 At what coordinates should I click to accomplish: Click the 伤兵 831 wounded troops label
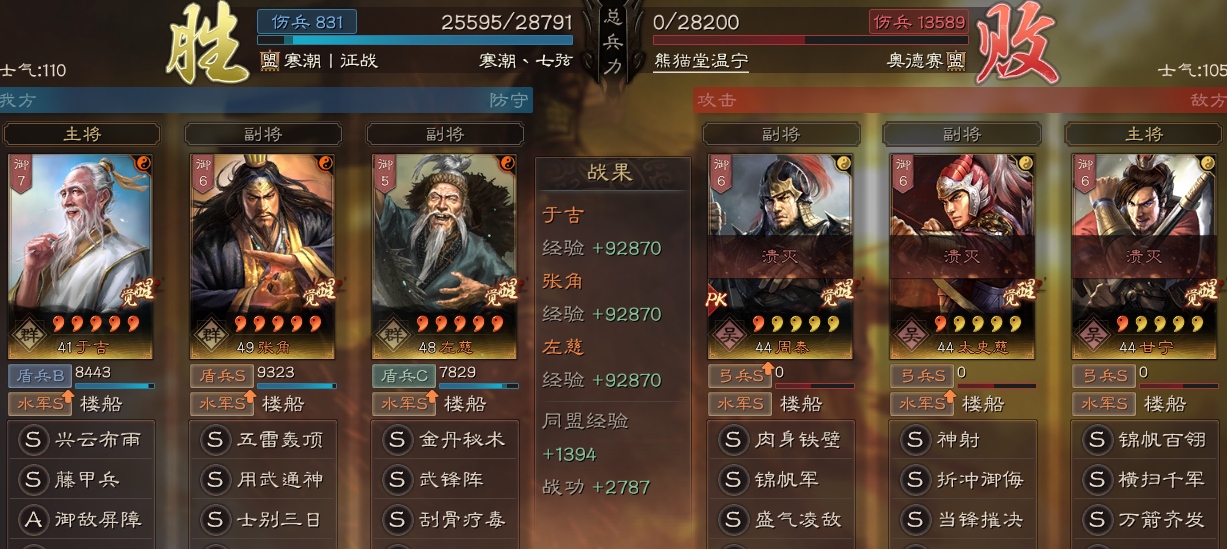point(307,22)
